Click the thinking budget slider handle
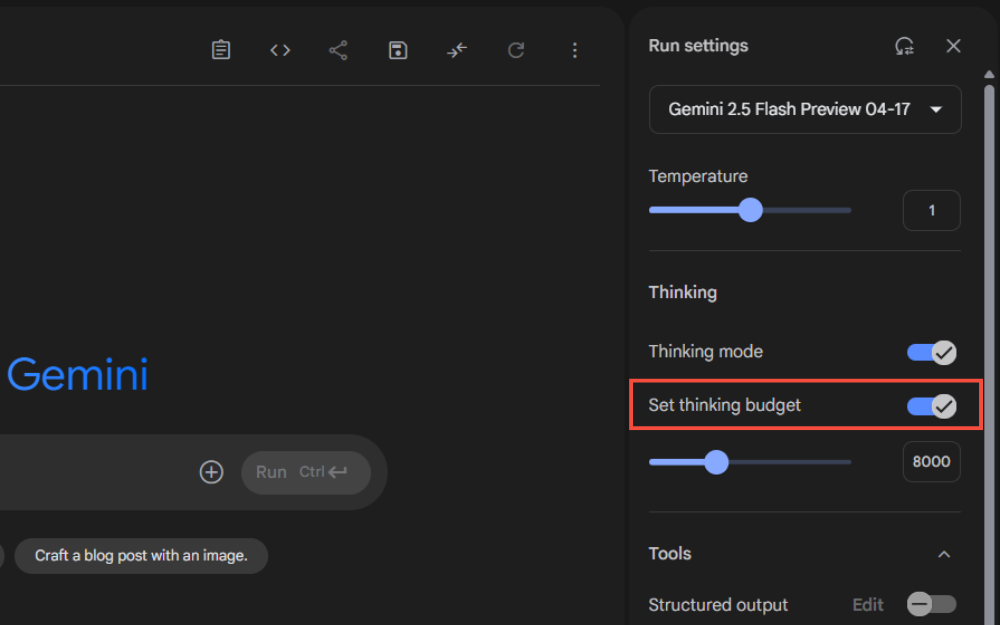1000x625 pixels. pos(717,462)
